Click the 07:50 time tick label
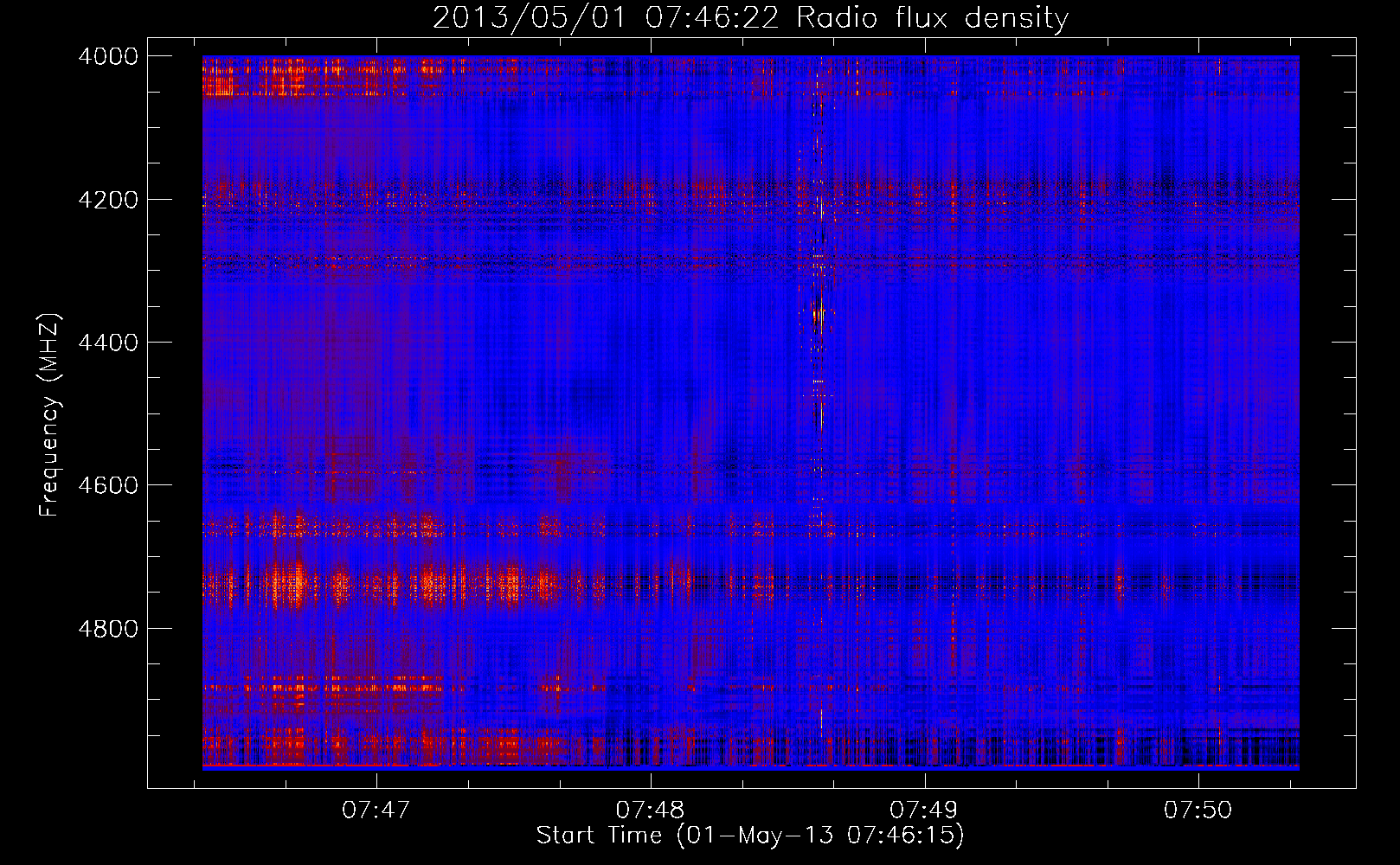The width and height of the screenshot is (1400, 865). 1198,811
